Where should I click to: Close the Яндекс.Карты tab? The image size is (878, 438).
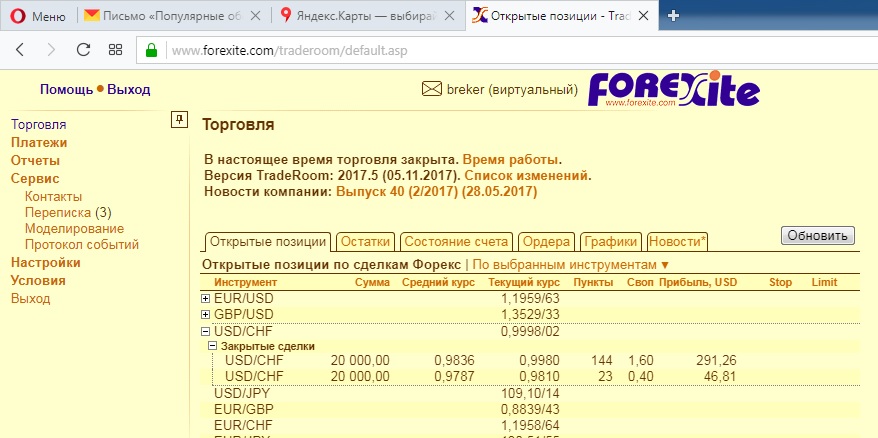pos(449,16)
